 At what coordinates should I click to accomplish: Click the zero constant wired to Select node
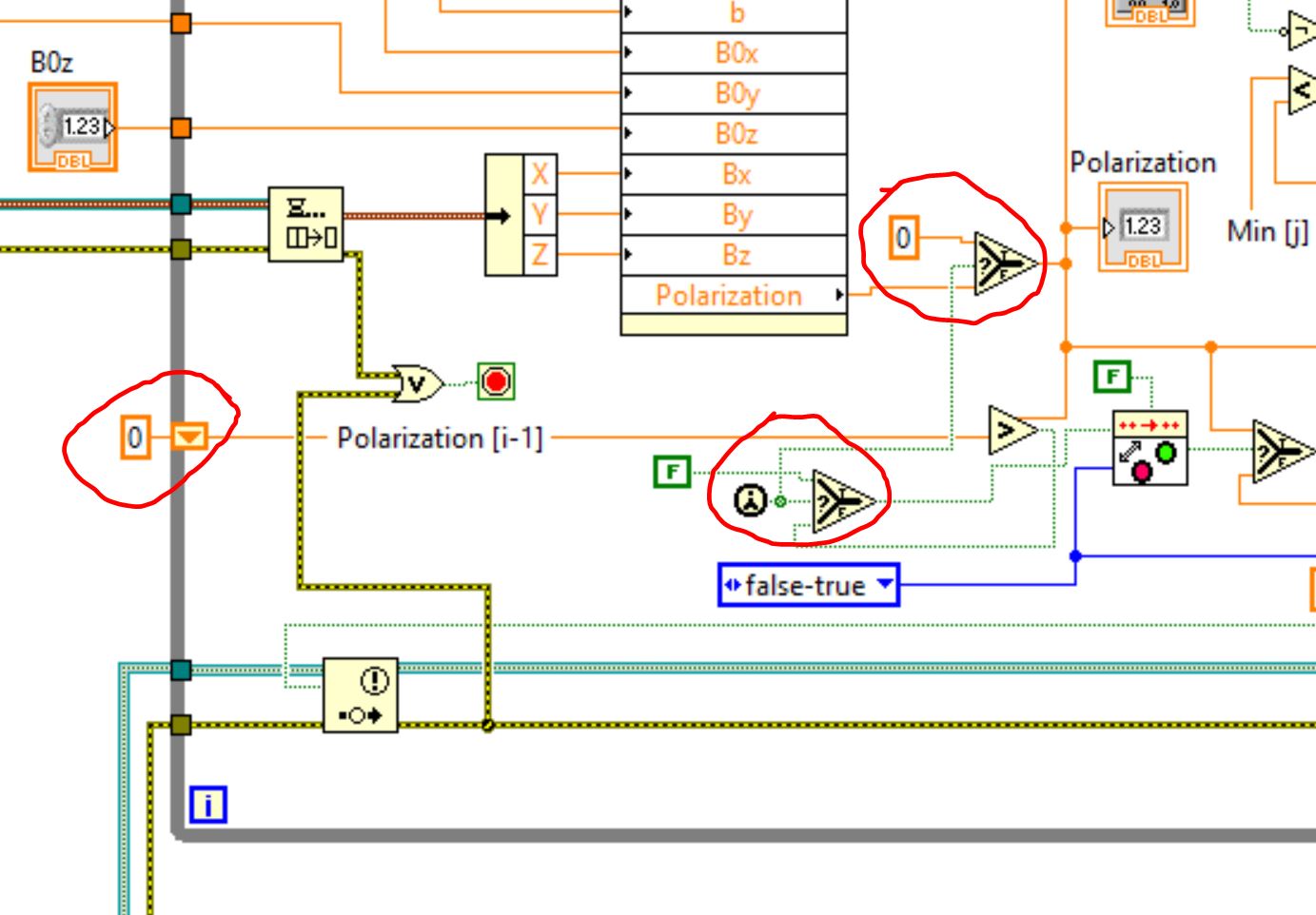(x=904, y=237)
